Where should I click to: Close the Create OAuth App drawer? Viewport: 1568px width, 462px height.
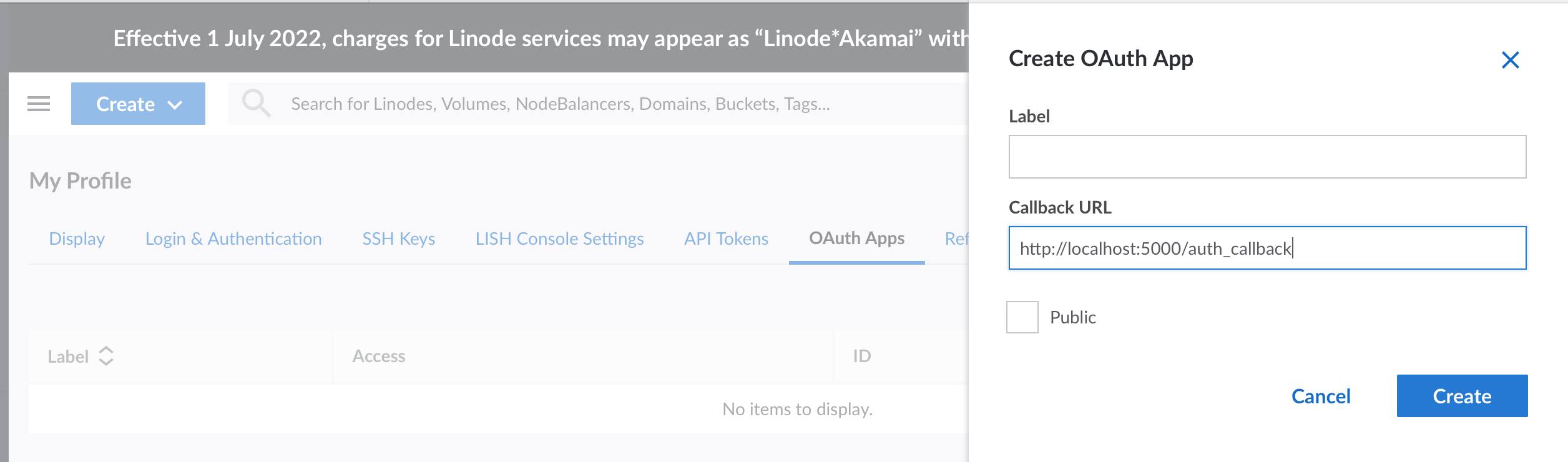click(x=1511, y=59)
